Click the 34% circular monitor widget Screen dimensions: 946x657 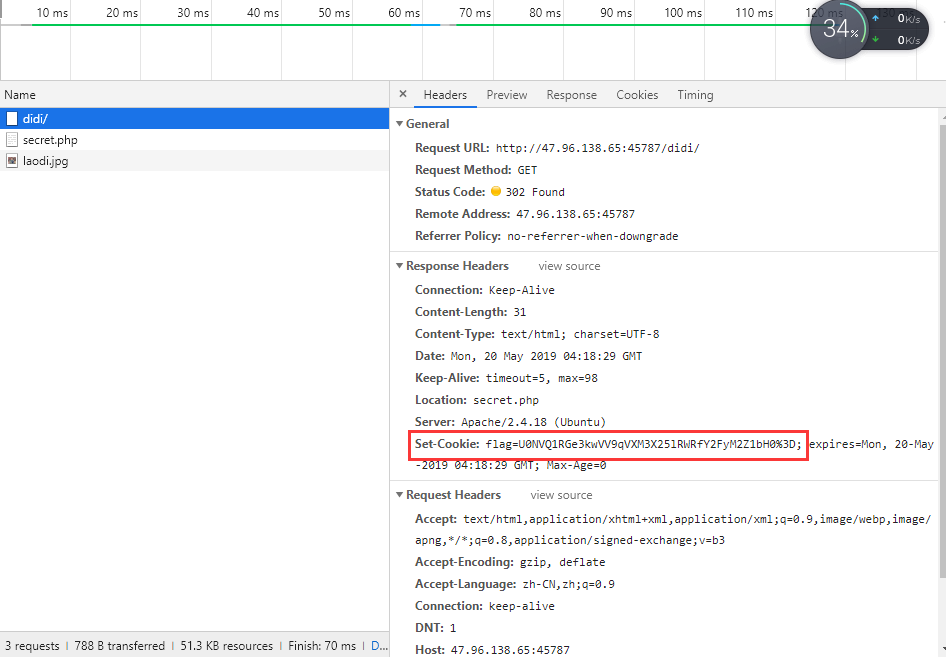point(838,29)
